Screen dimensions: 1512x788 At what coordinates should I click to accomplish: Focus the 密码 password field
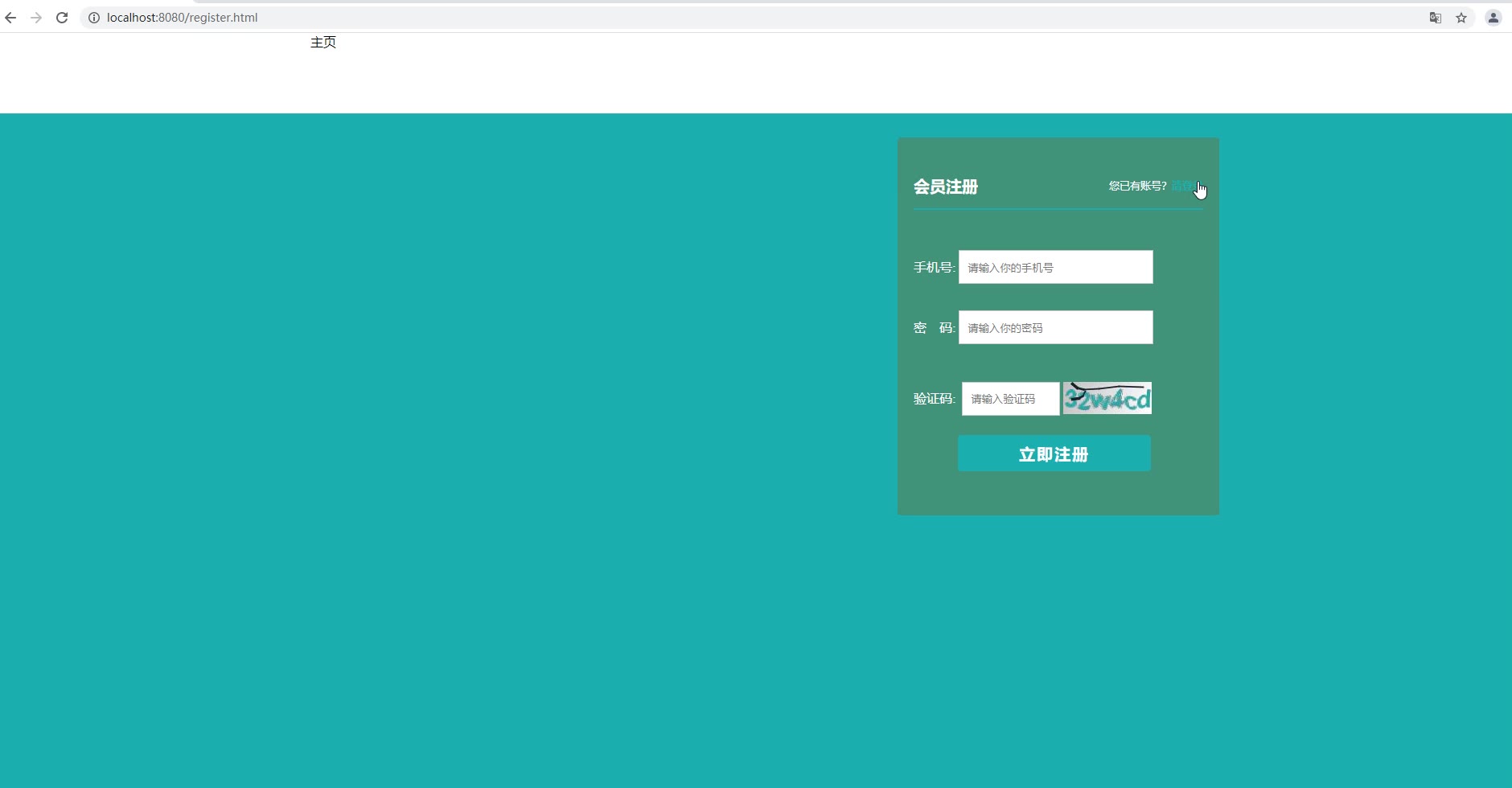point(1056,327)
